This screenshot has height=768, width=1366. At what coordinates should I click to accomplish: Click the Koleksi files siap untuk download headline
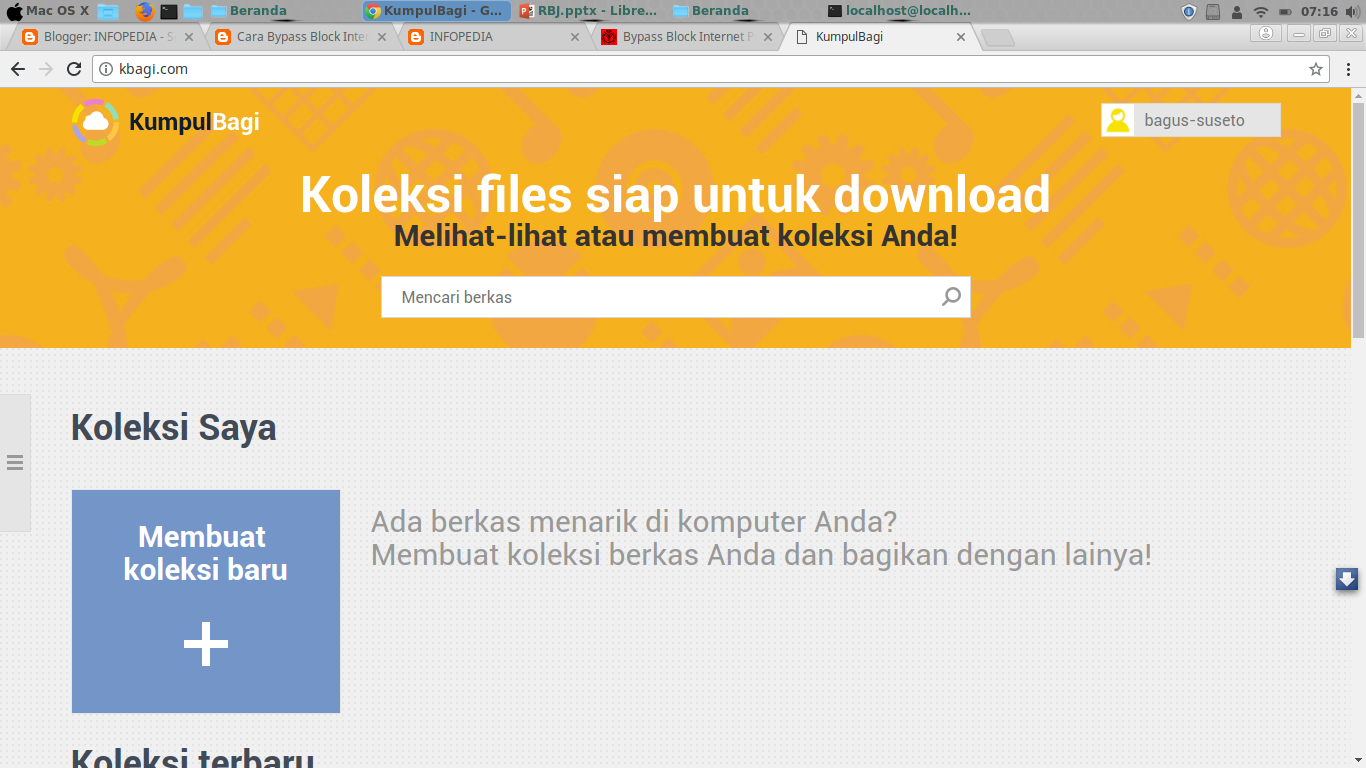[676, 194]
